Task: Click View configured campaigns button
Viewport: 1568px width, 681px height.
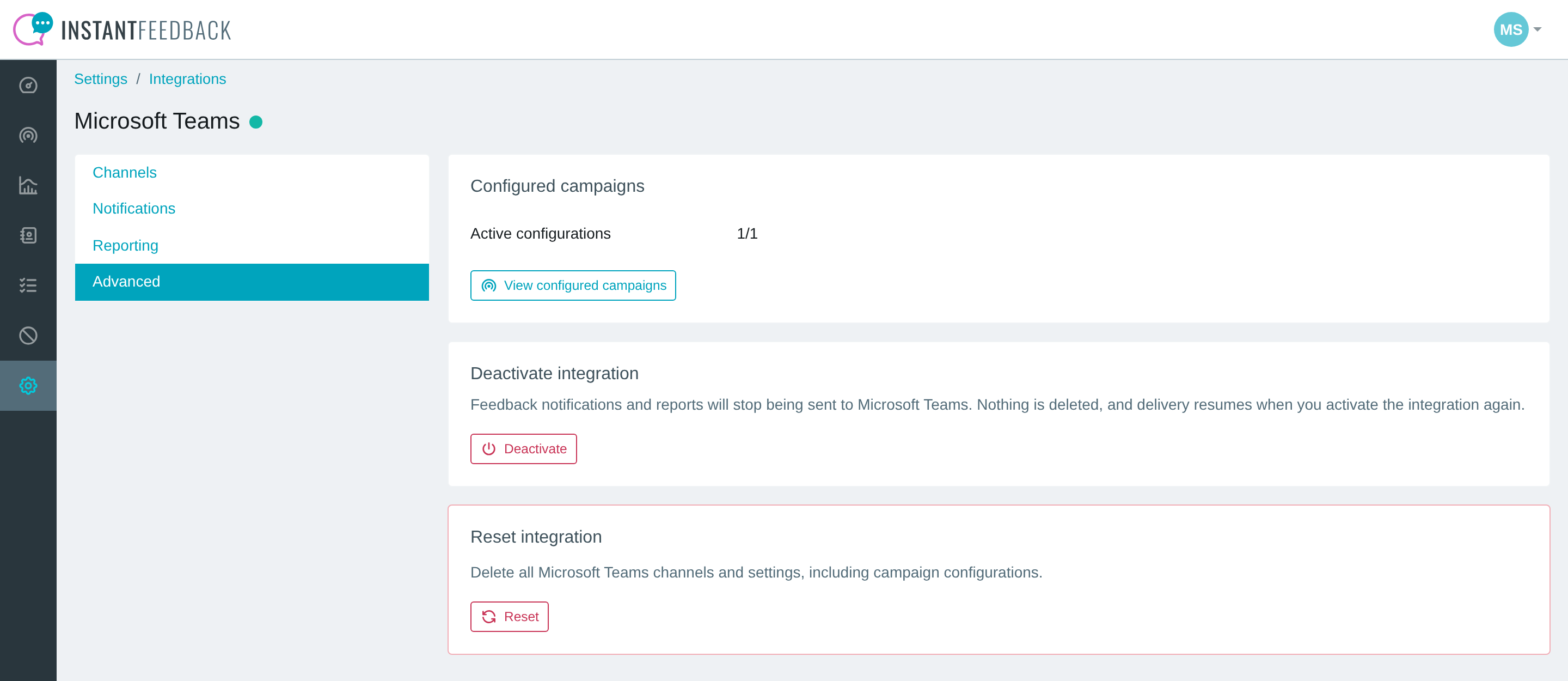Action: tap(573, 285)
